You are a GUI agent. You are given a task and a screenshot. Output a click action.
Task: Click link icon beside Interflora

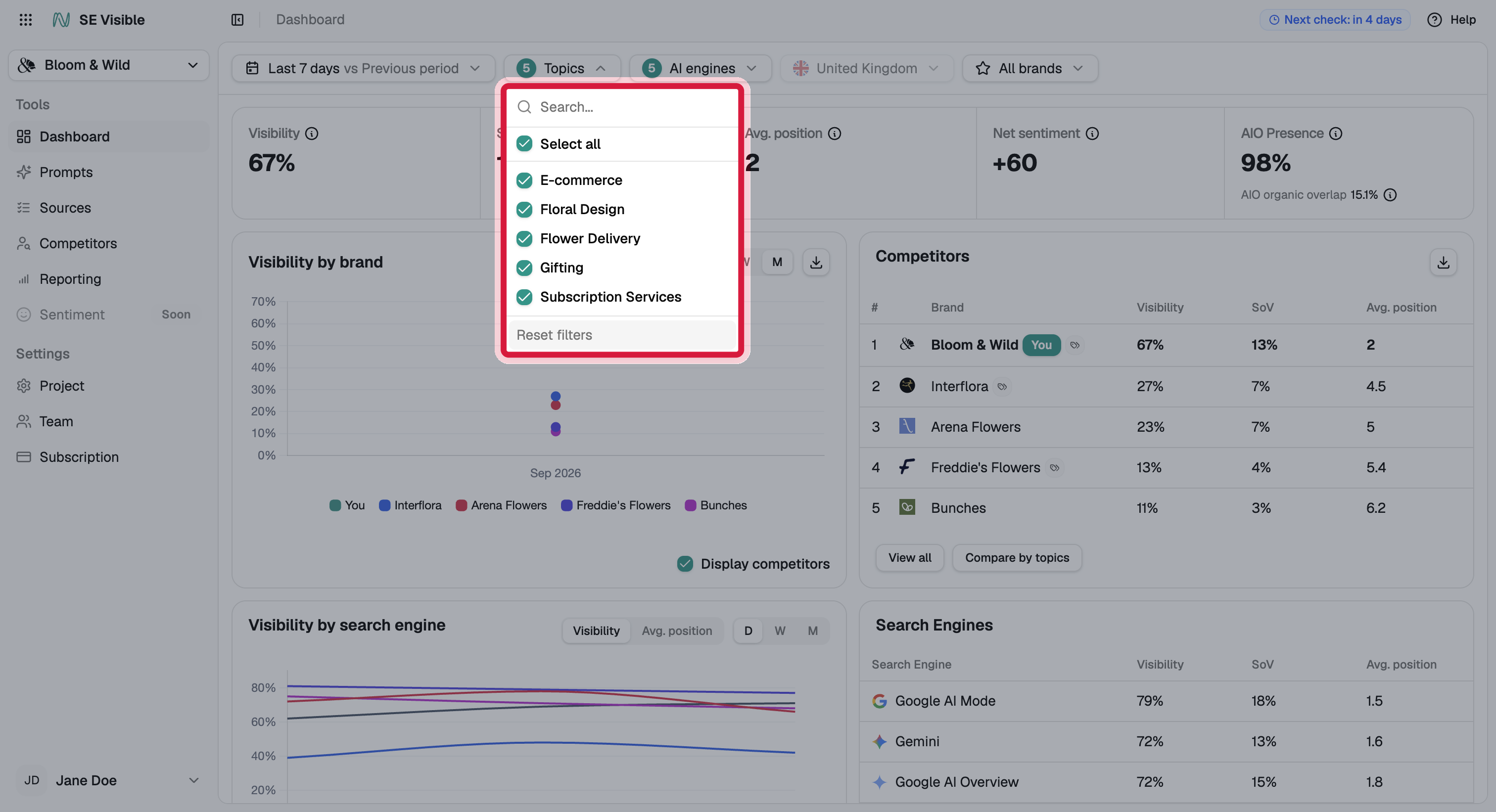[x=1002, y=387]
